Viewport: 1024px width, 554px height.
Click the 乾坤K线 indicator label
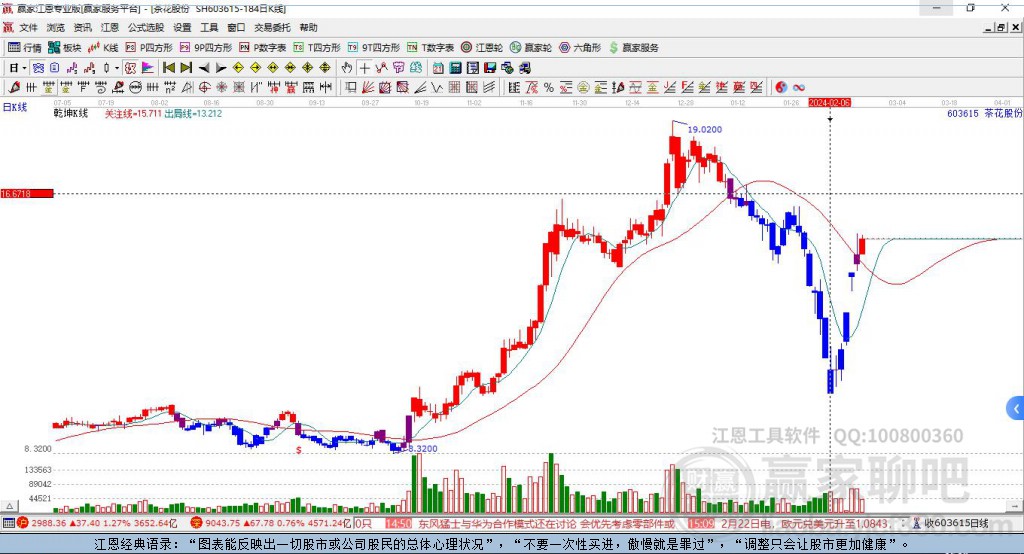[71, 114]
